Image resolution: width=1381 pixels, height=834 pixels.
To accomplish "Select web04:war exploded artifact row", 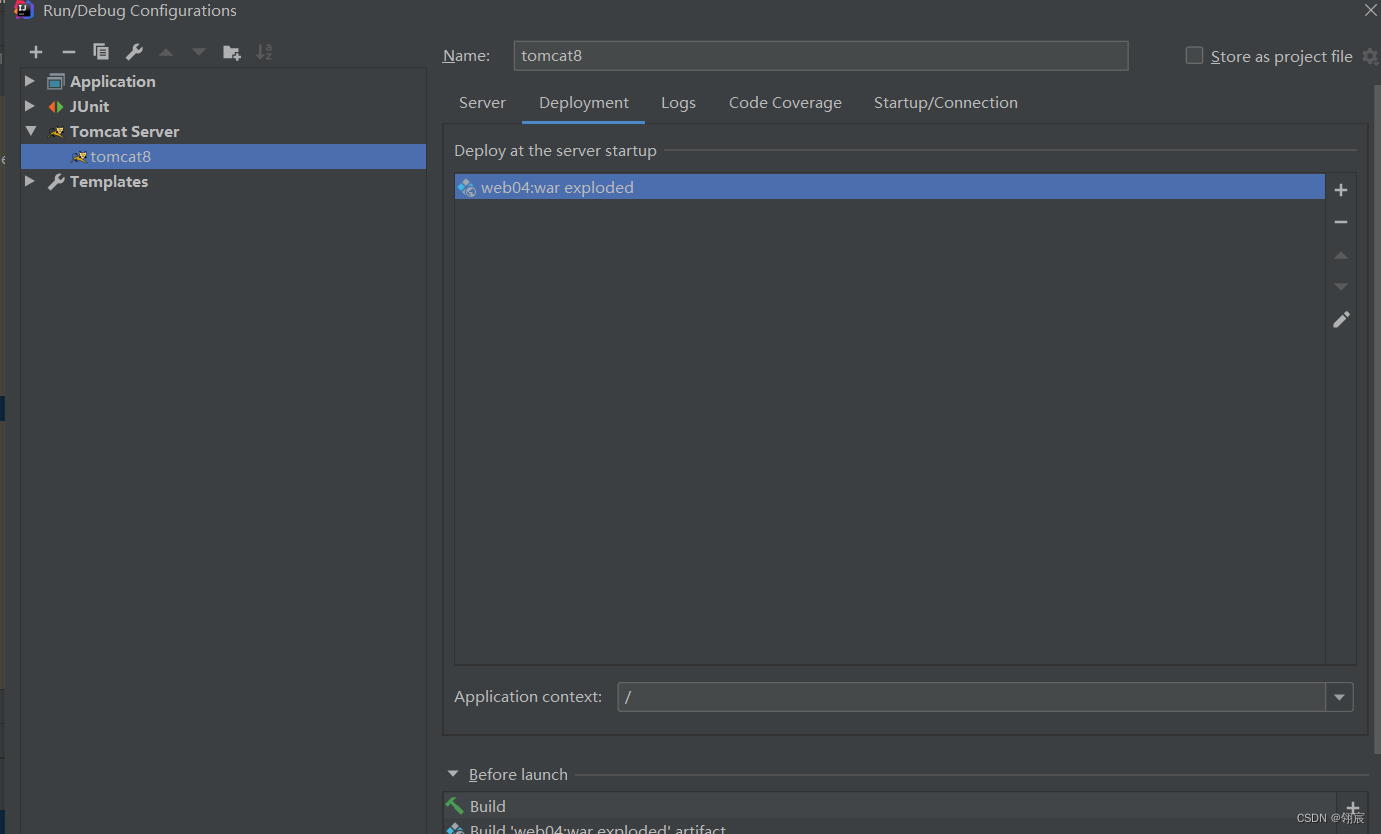I will (x=890, y=187).
